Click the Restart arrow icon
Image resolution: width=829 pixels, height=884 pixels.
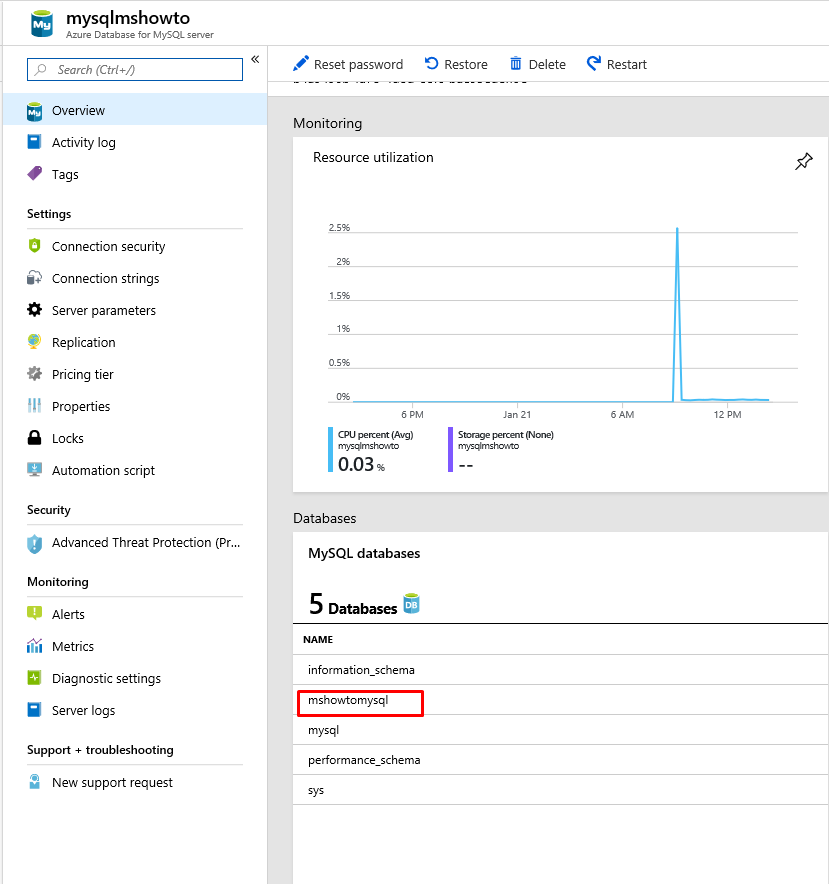(x=594, y=63)
